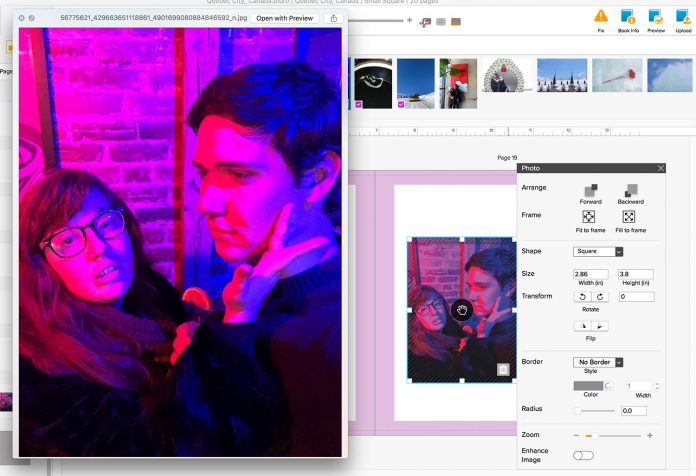Rotate photo counterclockwise
696x476 pixels.
[582, 297]
